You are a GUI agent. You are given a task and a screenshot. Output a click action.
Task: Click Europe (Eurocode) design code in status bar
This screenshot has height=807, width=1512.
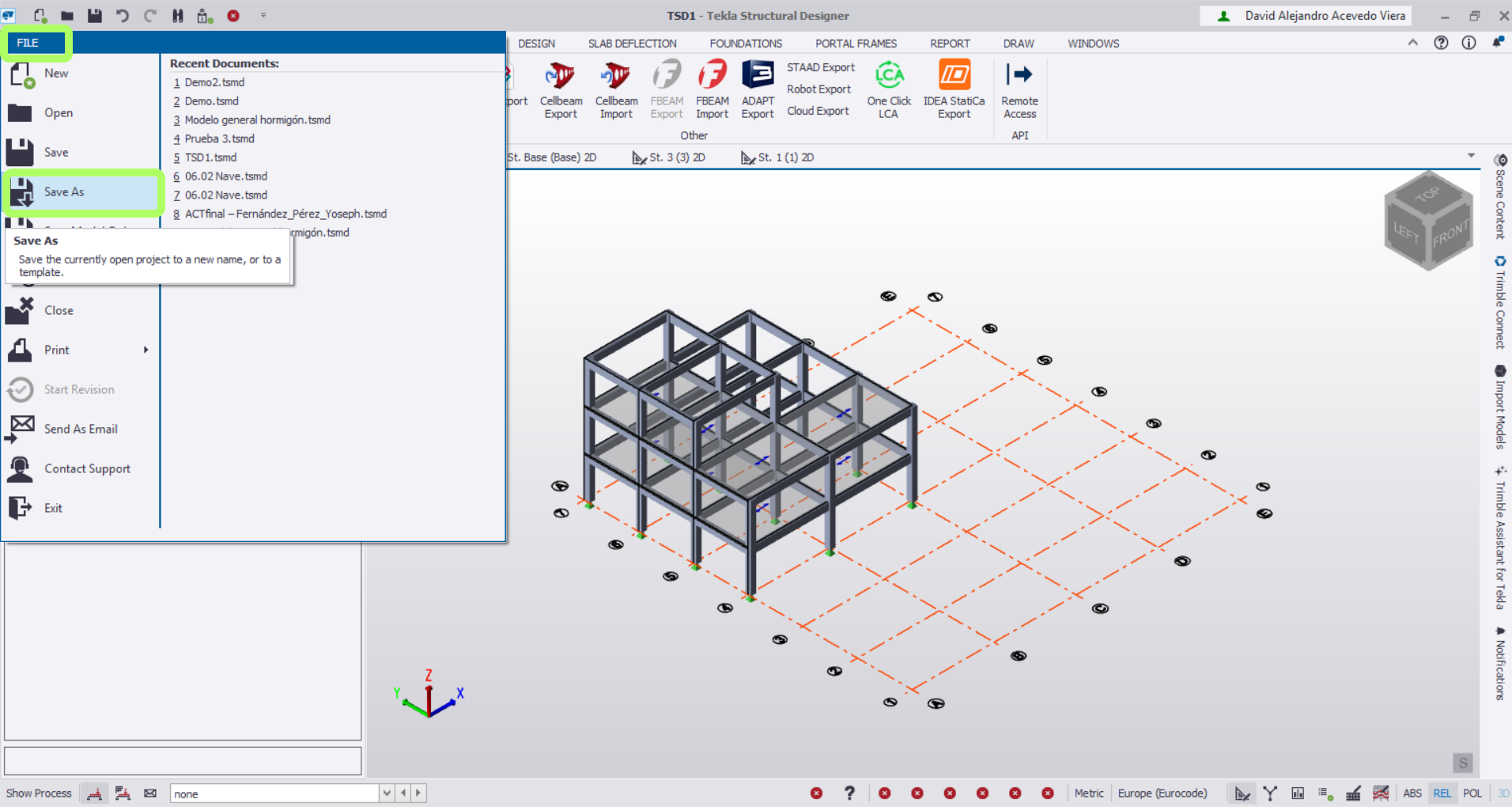click(x=1162, y=794)
